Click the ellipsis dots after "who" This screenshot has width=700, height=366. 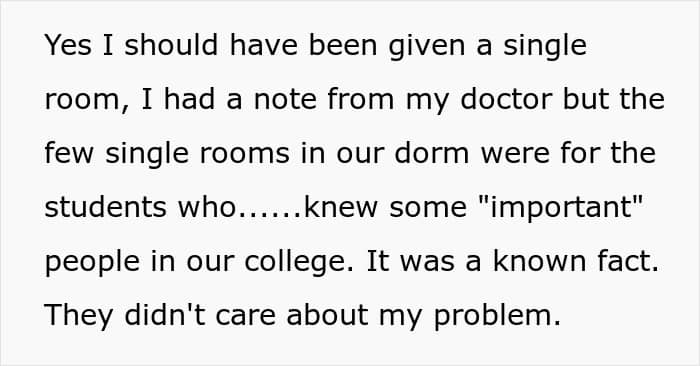point(270,215)
